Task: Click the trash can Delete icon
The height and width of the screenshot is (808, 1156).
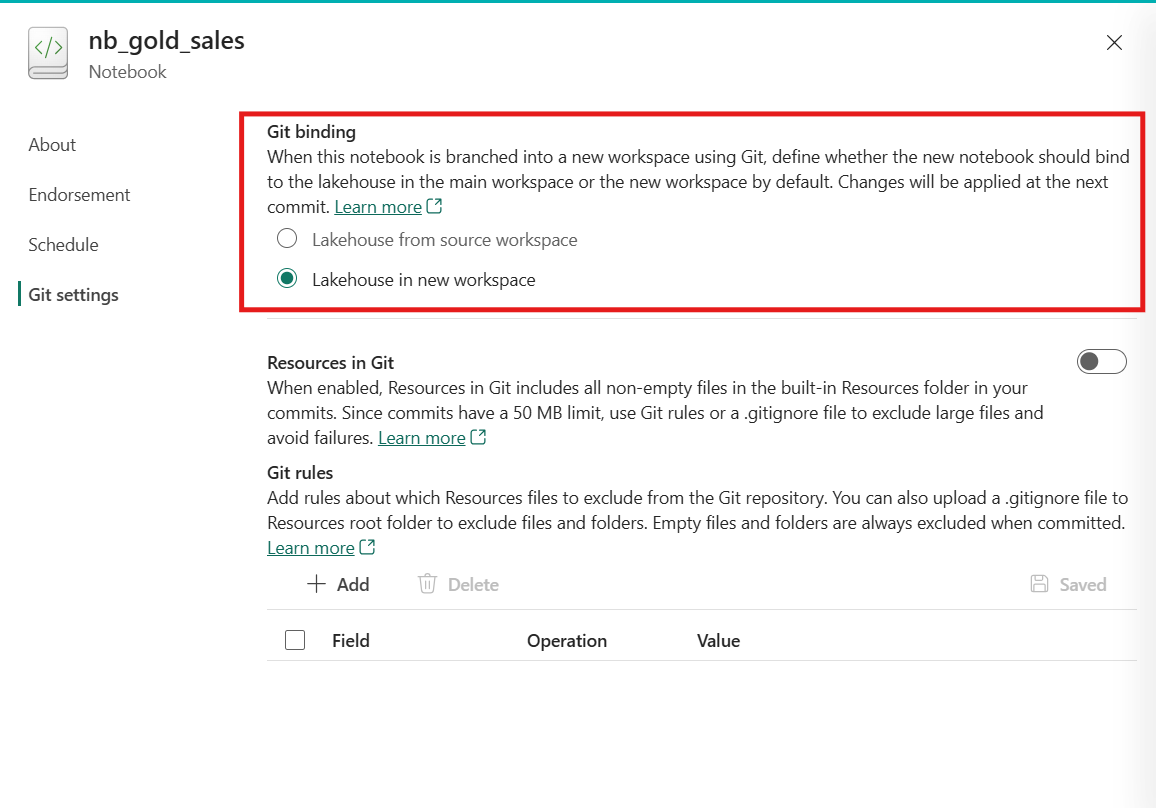Action: point(428,584)
